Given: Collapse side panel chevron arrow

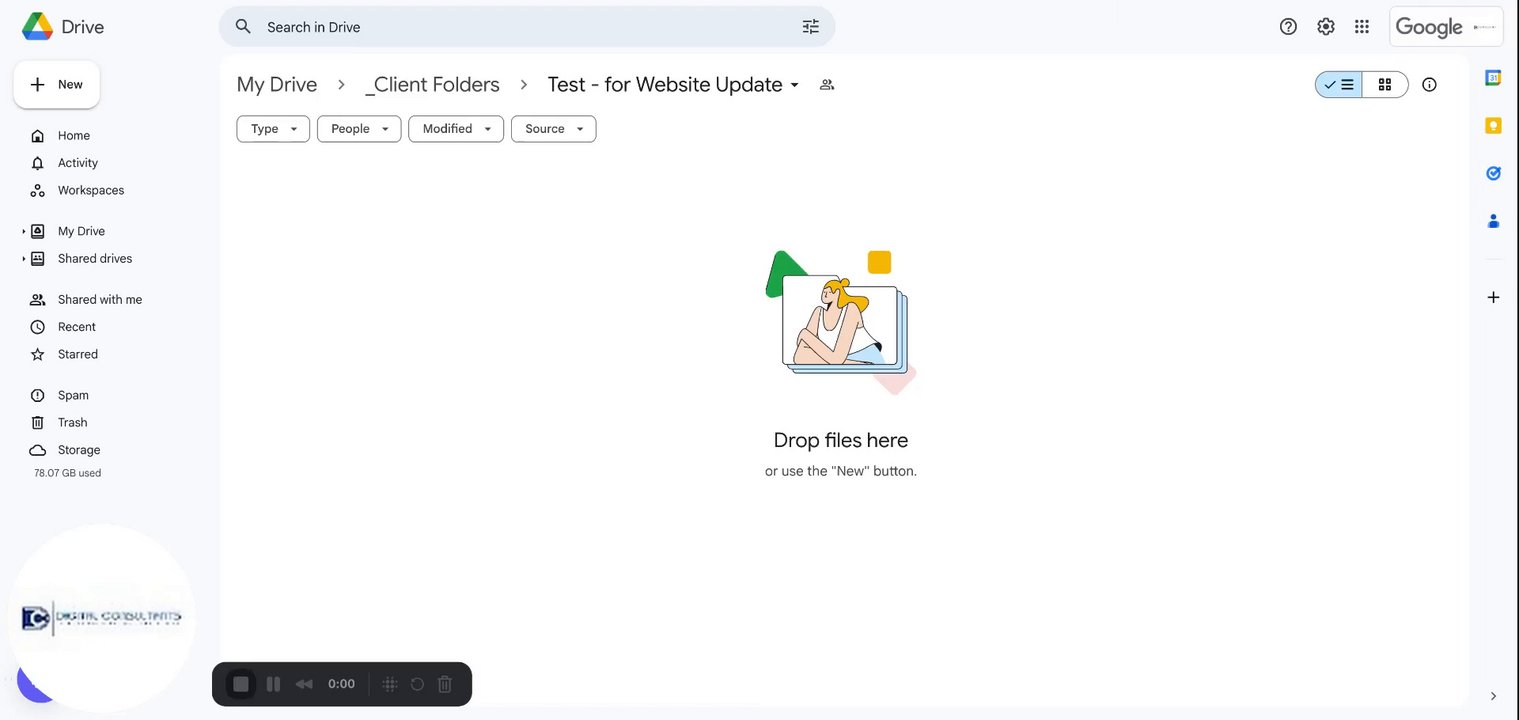Looking at the screenshot, I should [x=1493, y=696].
